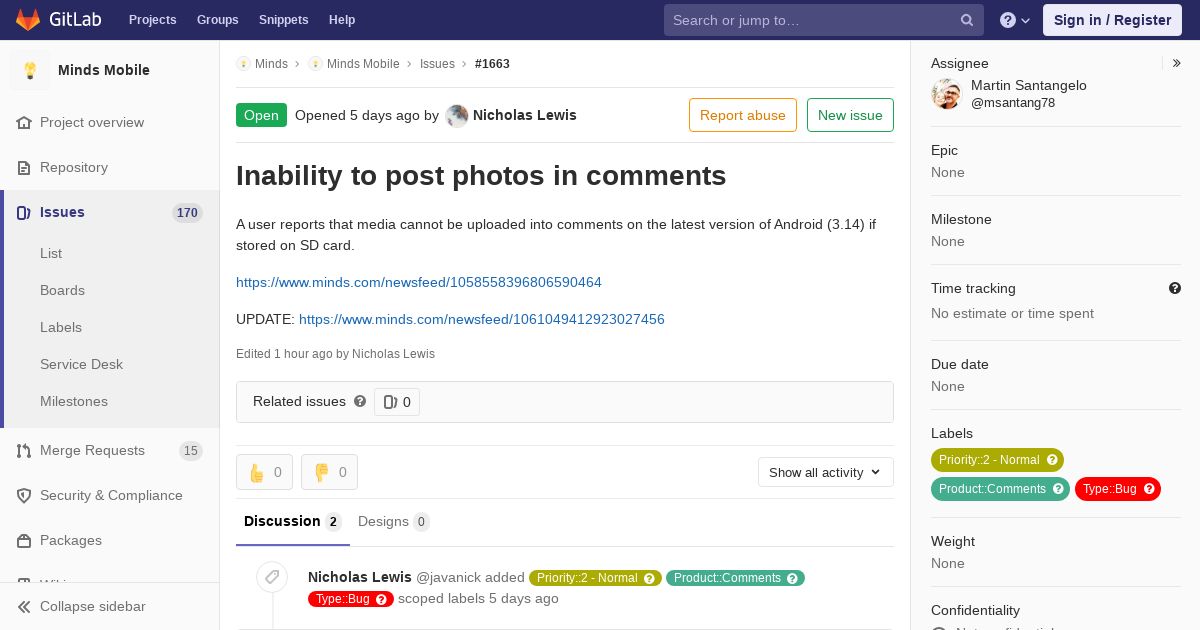1200x630 pixels.
Task: Open the Help question mark menu
Action: (1015, 20)
